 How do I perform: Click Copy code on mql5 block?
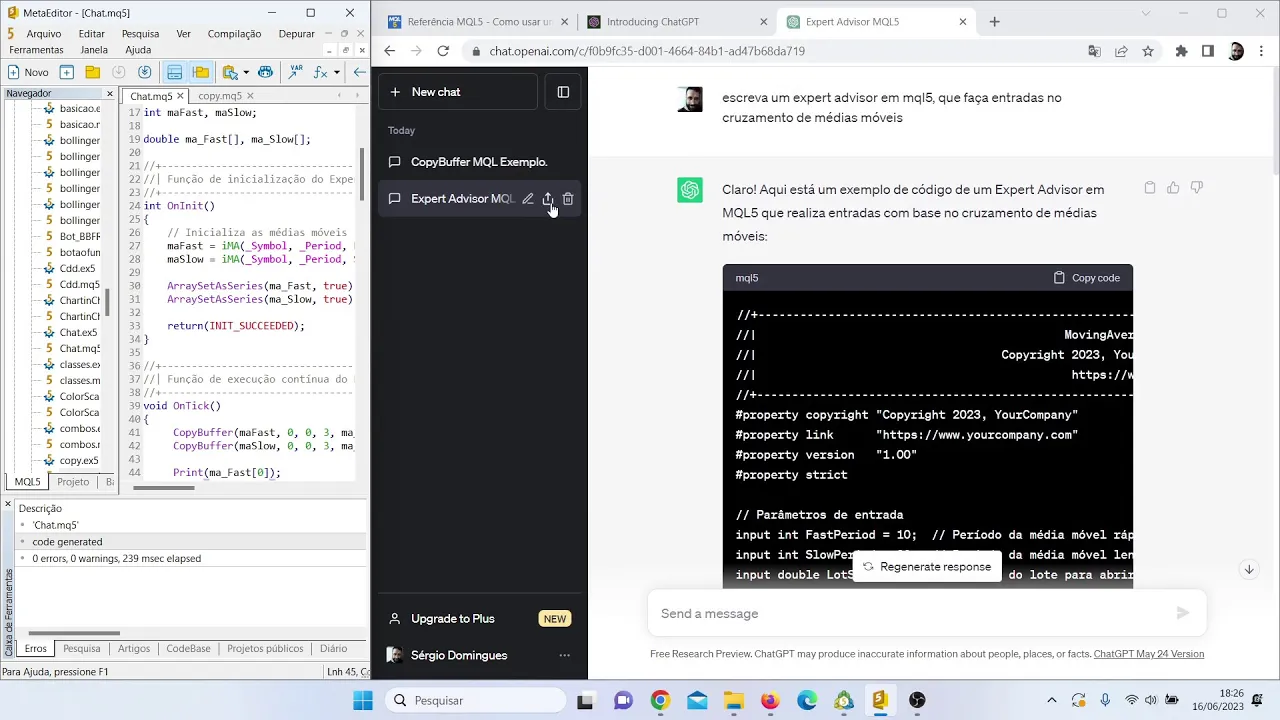click(1086, 278)
